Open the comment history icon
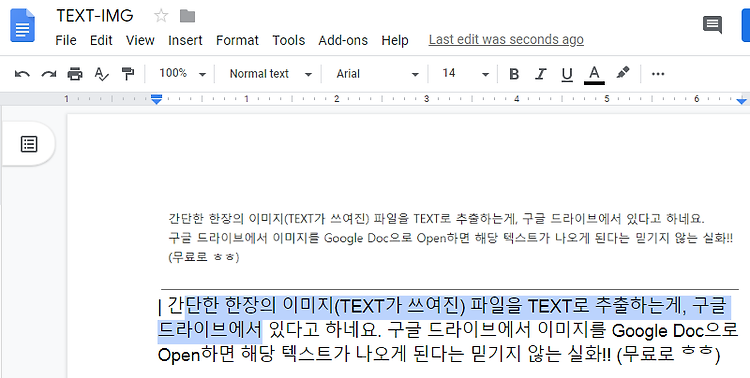750x378 pixels. click(712, 24)
